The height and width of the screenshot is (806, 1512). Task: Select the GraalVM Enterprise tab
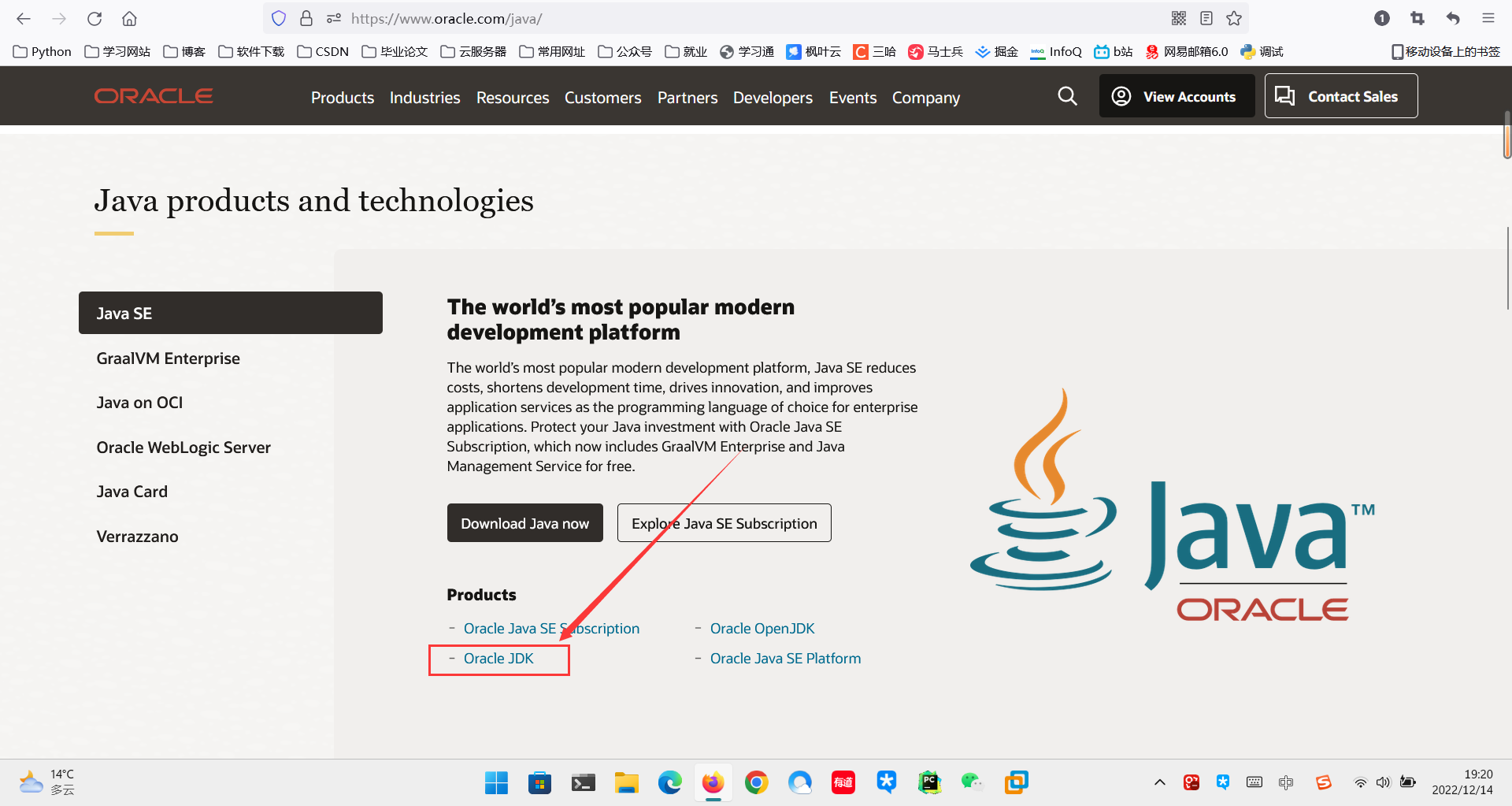169,358
